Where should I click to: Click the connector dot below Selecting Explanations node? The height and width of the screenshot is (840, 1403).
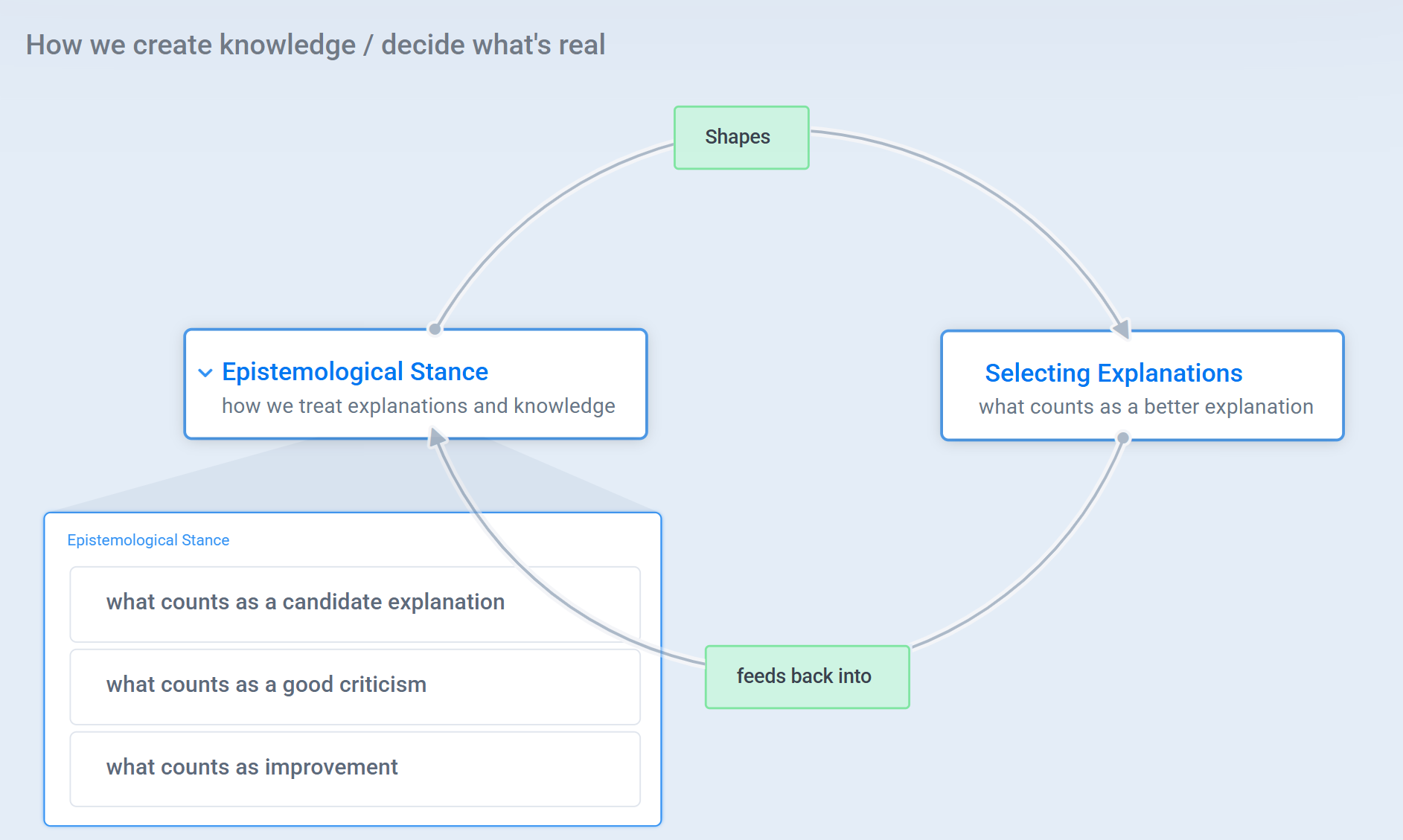pos(1123,438)
